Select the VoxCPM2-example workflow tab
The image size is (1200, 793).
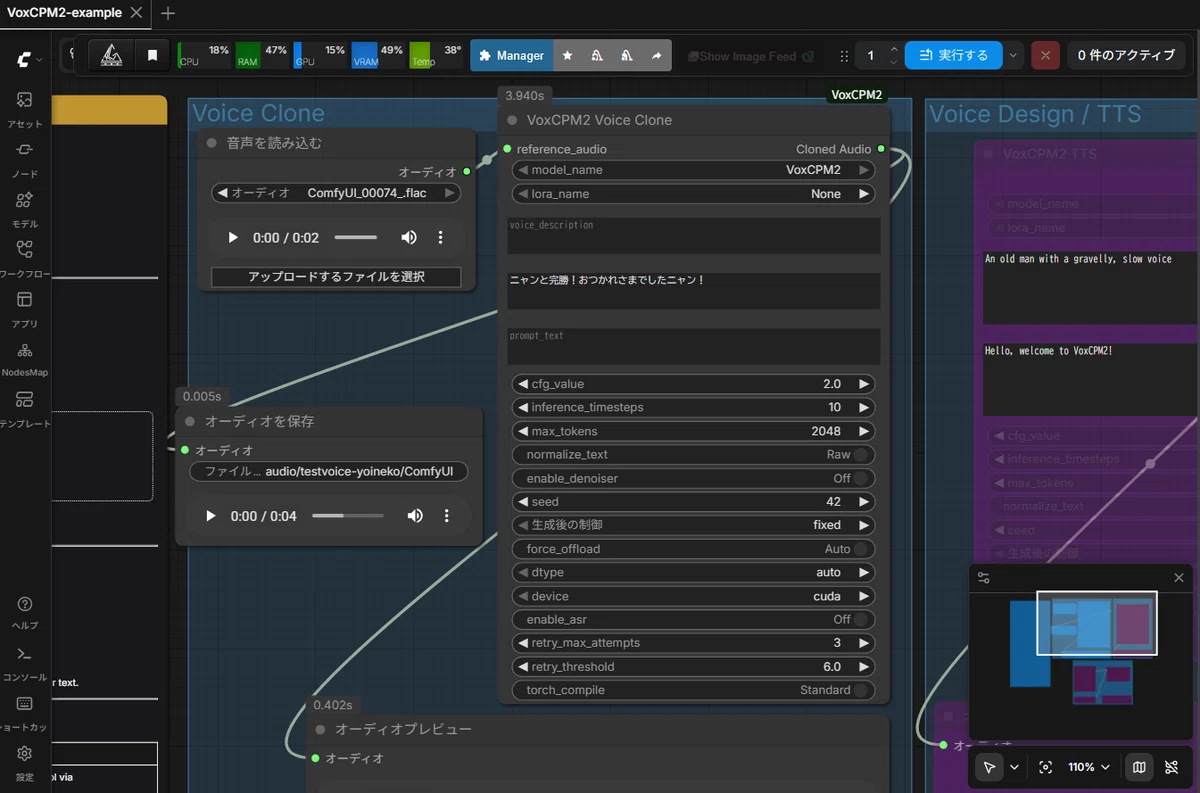tap(64, 13)
